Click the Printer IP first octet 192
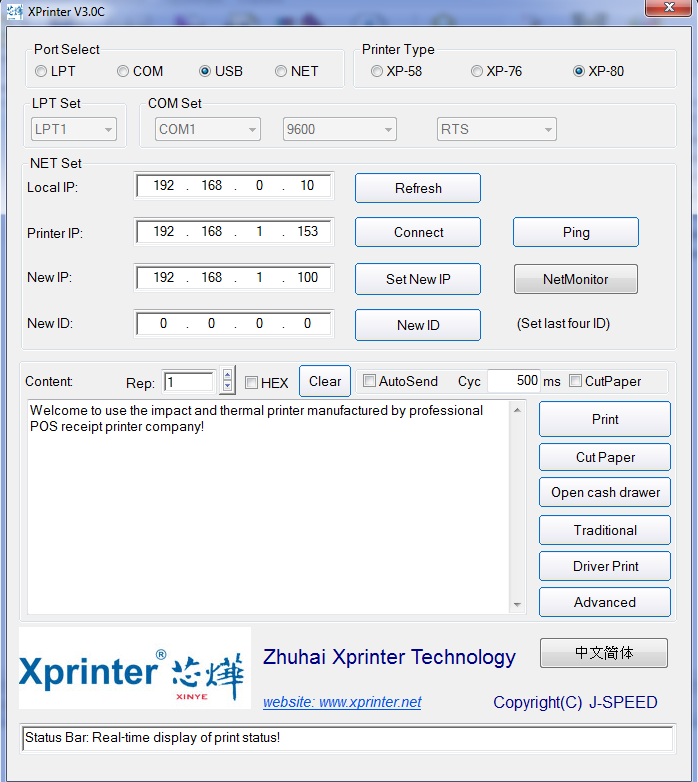 pos(164,231)
